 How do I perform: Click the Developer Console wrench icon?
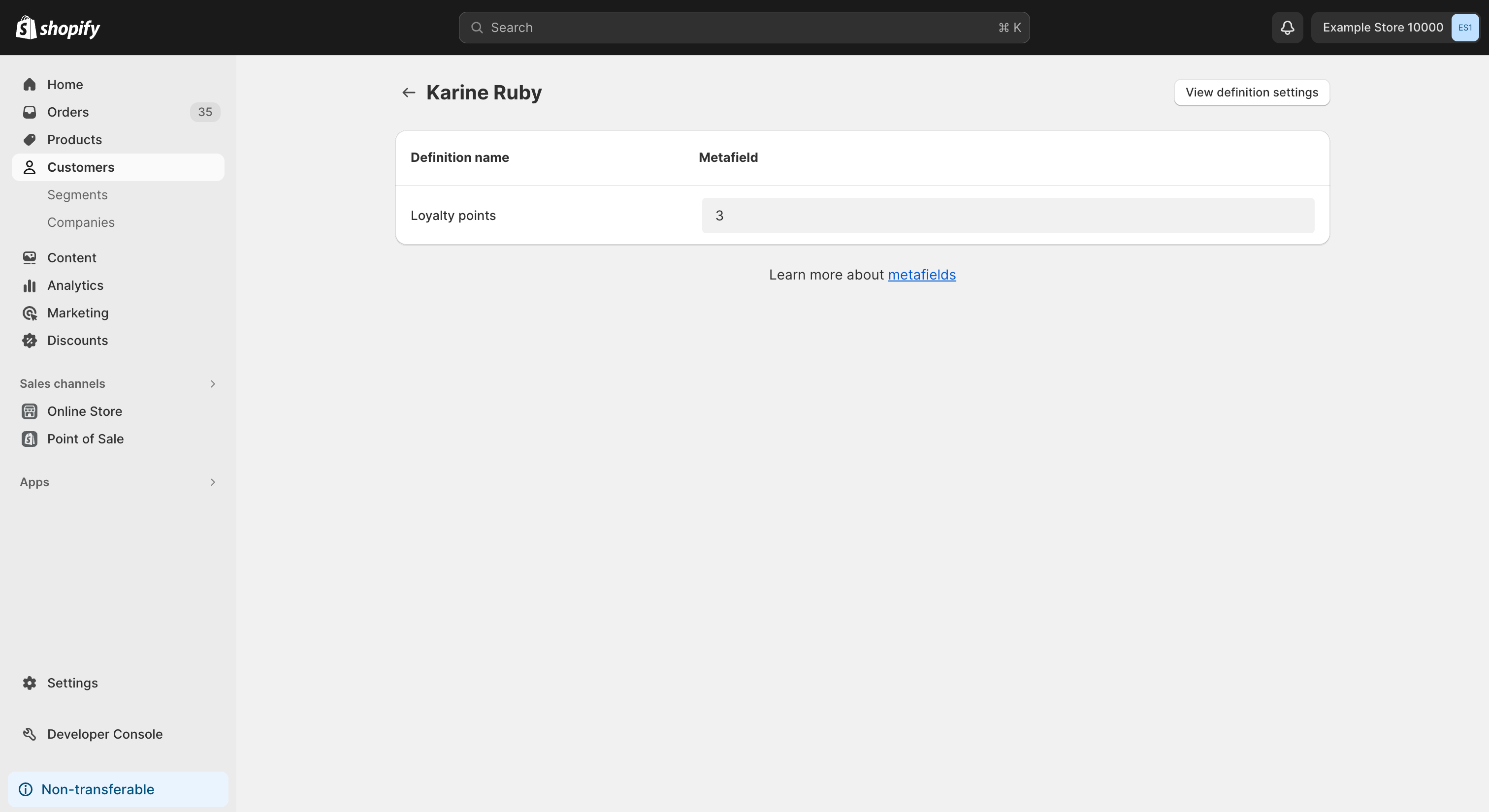(30, 734)
